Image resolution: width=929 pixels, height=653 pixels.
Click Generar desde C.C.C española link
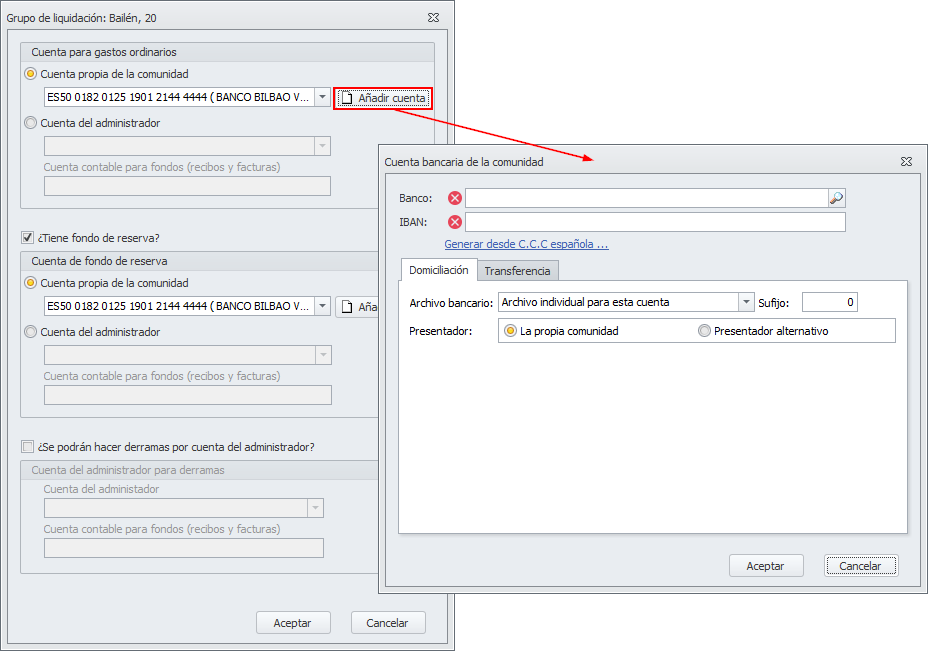526,244
